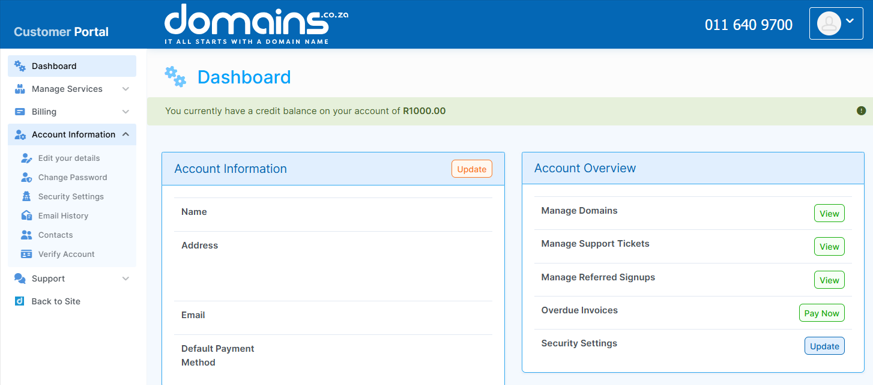Image resolution: width=873 pixels, height=385 pixels.
Task: Click View for Manage Domains
Action: pos(829,214)
